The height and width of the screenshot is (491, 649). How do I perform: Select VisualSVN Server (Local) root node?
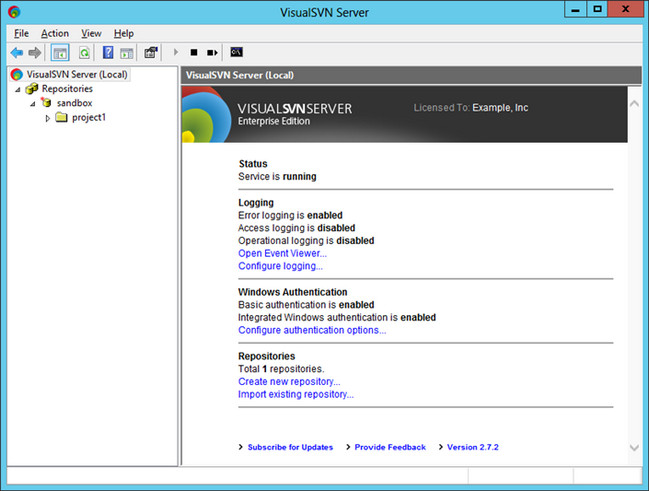point(77,75)
